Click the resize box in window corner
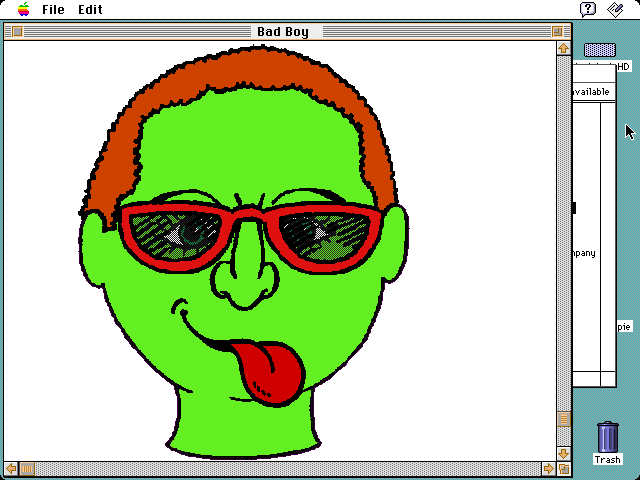The width and height of the screenshot is (640, 480). pyautogui.click(x=564, y=468)
